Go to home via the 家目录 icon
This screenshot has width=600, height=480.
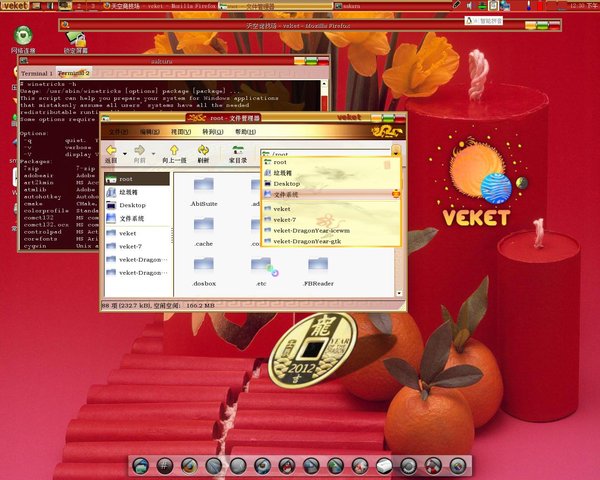click(238, 151)
